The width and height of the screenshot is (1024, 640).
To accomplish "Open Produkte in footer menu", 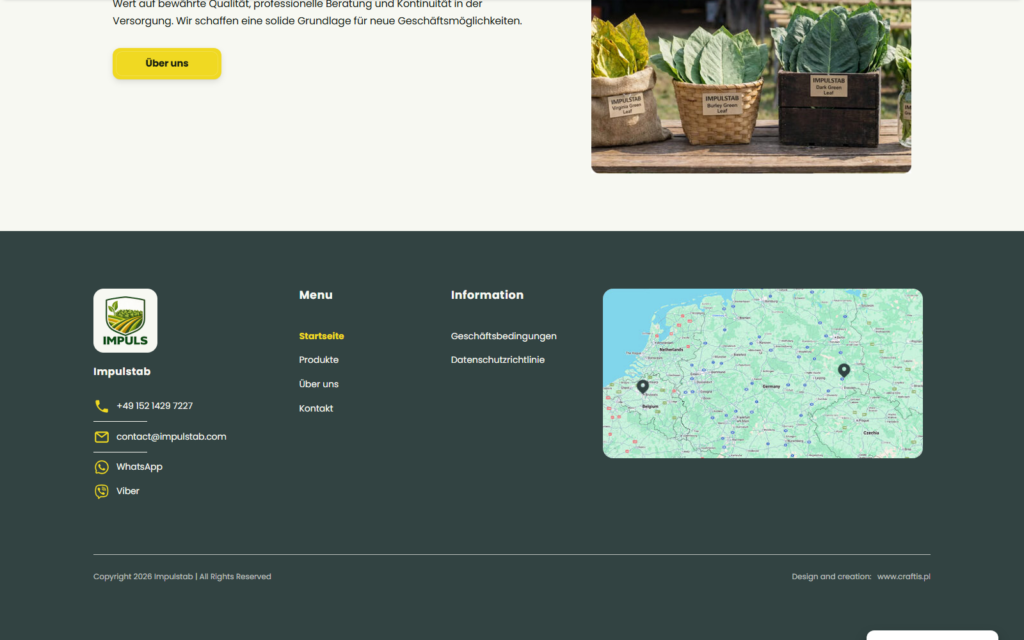I will [319, 360].
